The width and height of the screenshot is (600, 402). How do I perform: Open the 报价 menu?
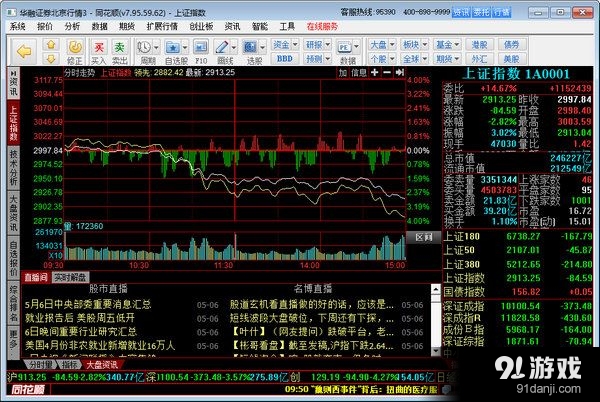[x=45, y=26]
